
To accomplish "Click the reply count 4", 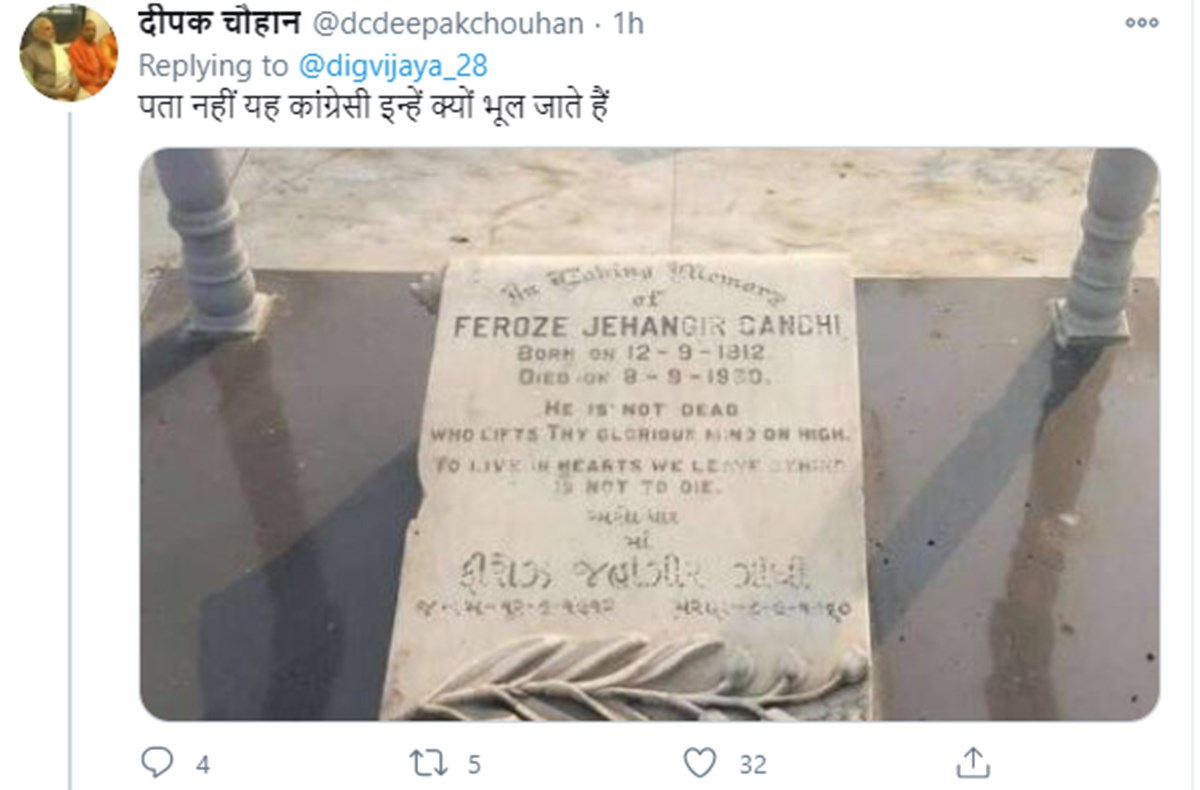I will pos(203,765).
